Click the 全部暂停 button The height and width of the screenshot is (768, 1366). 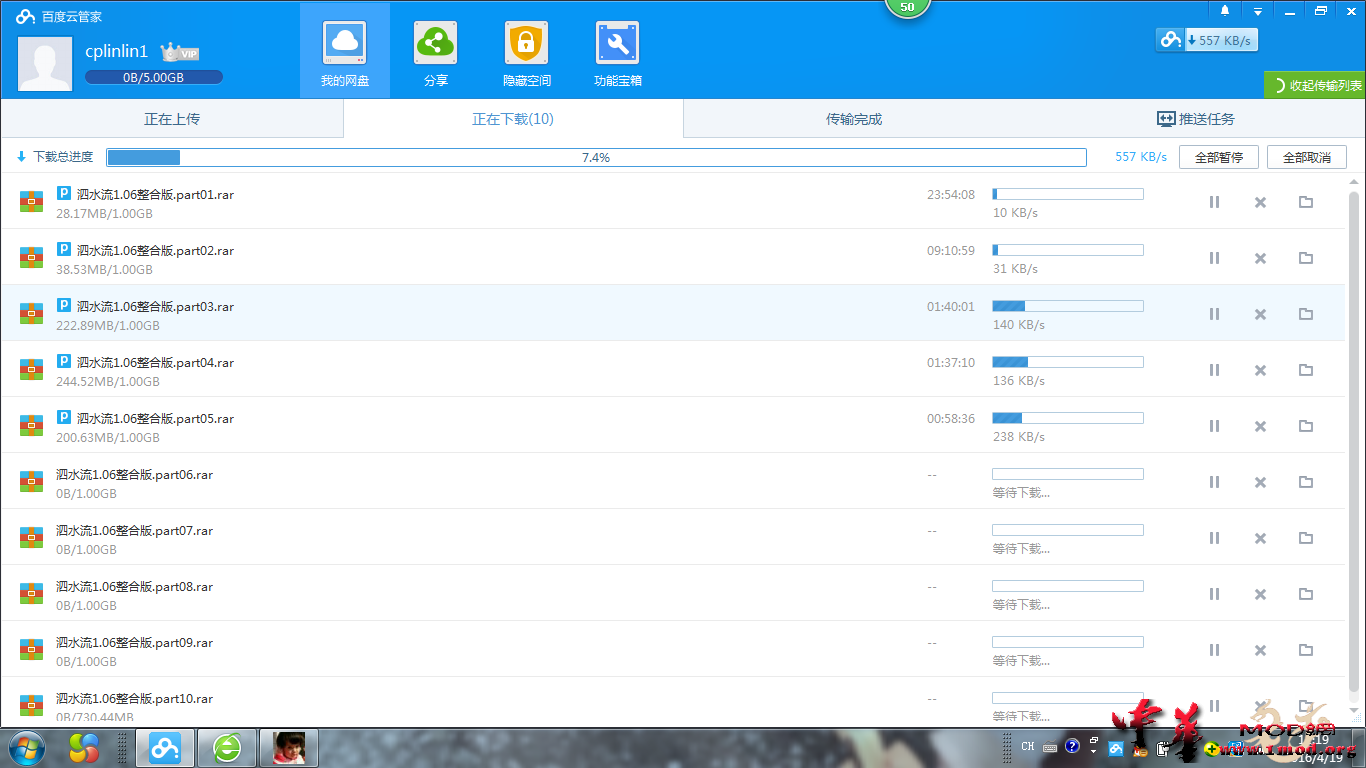coord(1218,157)
